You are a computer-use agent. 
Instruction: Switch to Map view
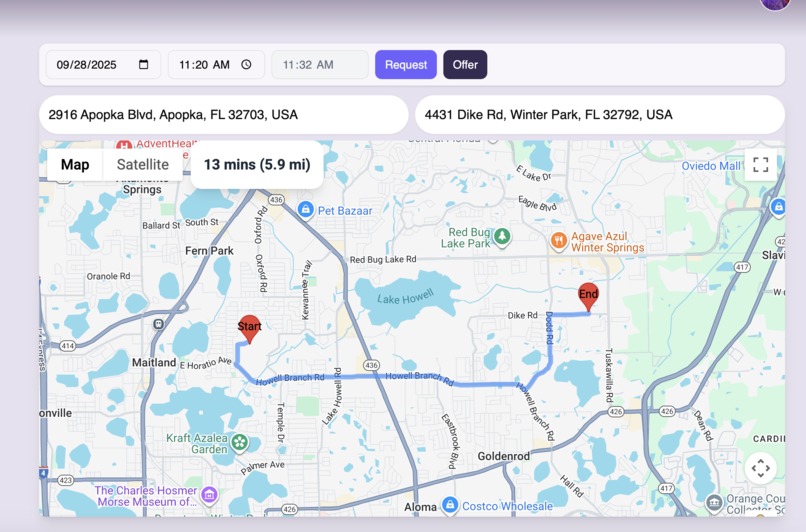pos(75,164)
